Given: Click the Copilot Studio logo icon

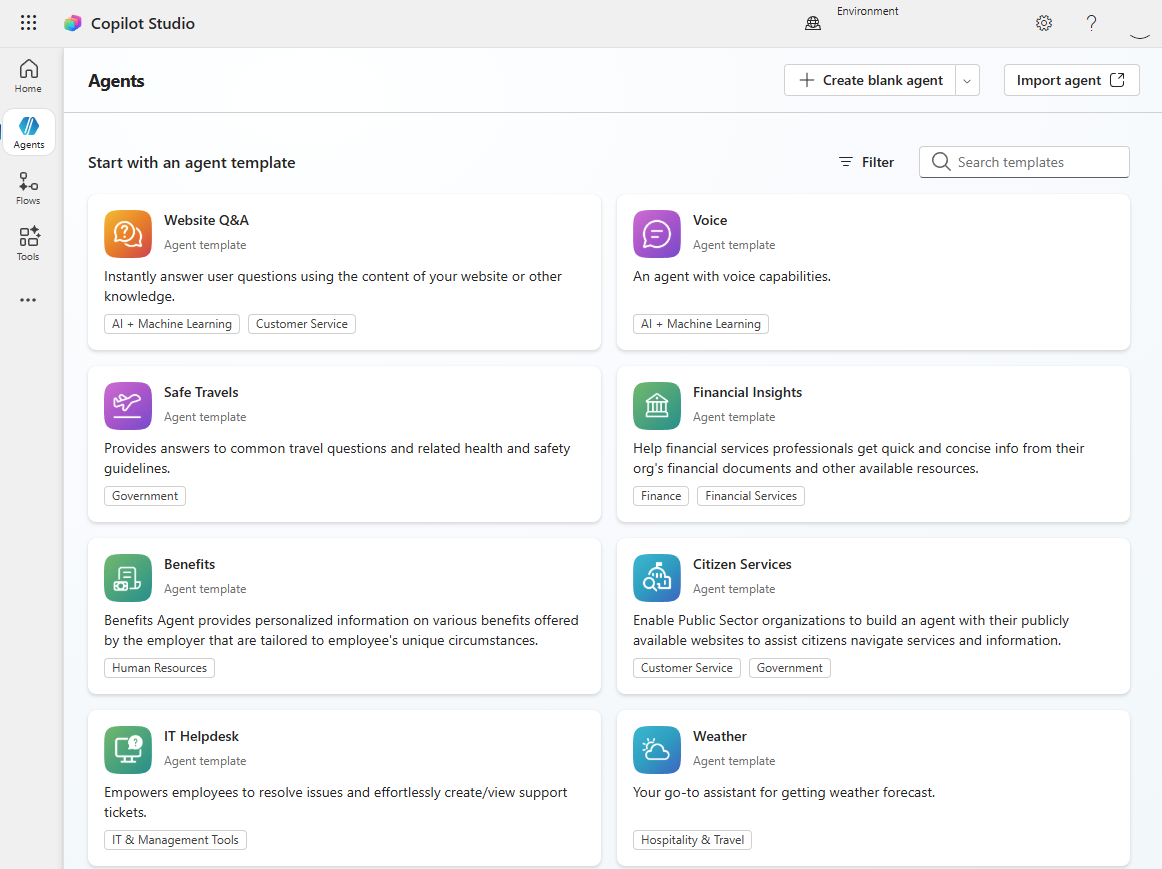Looking at the screenshot, I should [x=73, y=23].
